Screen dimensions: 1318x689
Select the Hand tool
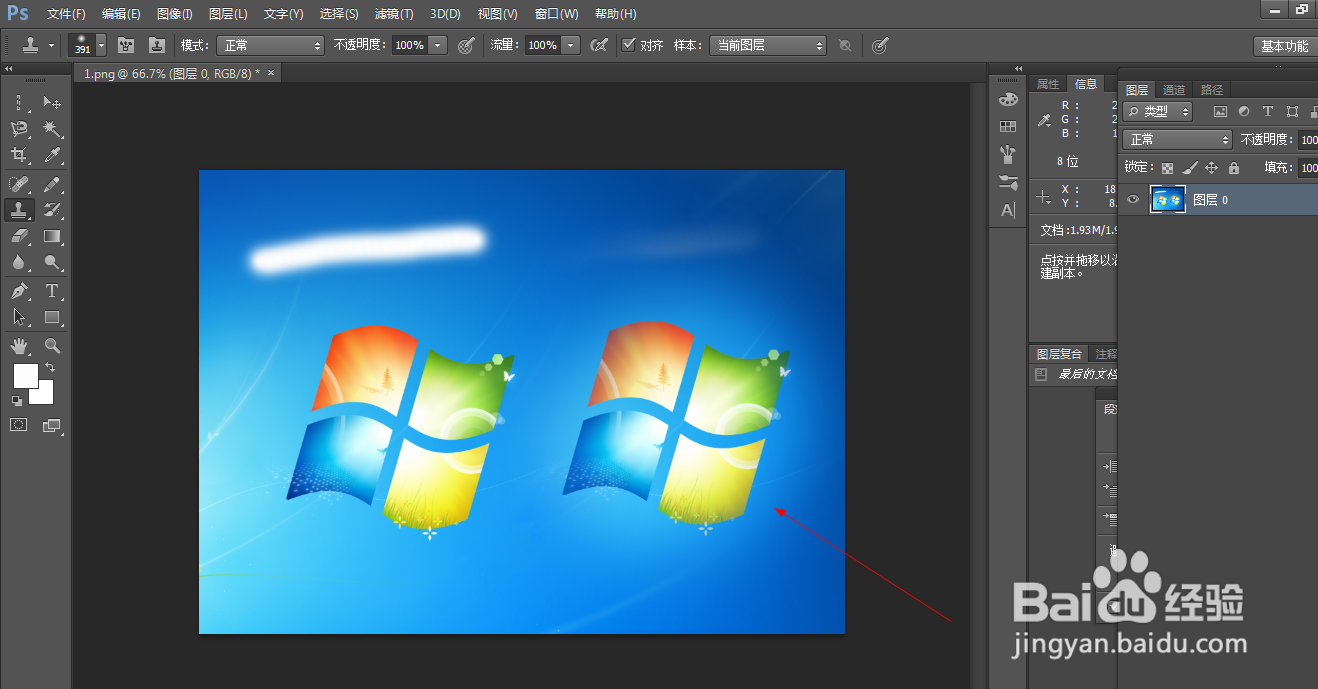pyautogui.click(x=20, y=346)
